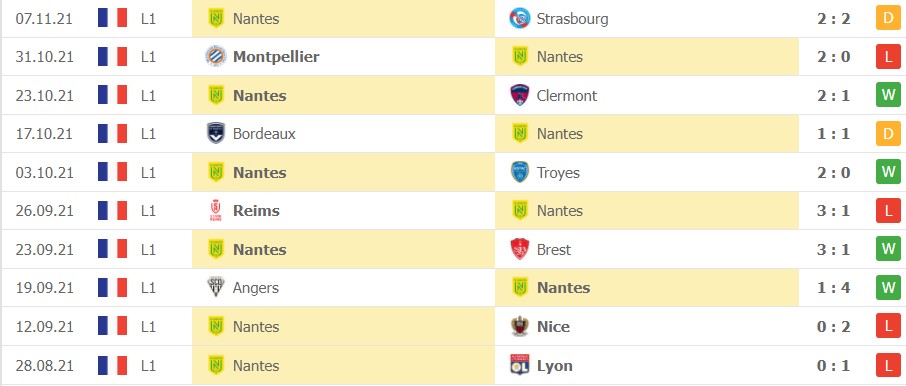Click the D result badge for Strasbourg match
Image resolution: width=906 pixels, height=386 pixels.
(888, 18)
